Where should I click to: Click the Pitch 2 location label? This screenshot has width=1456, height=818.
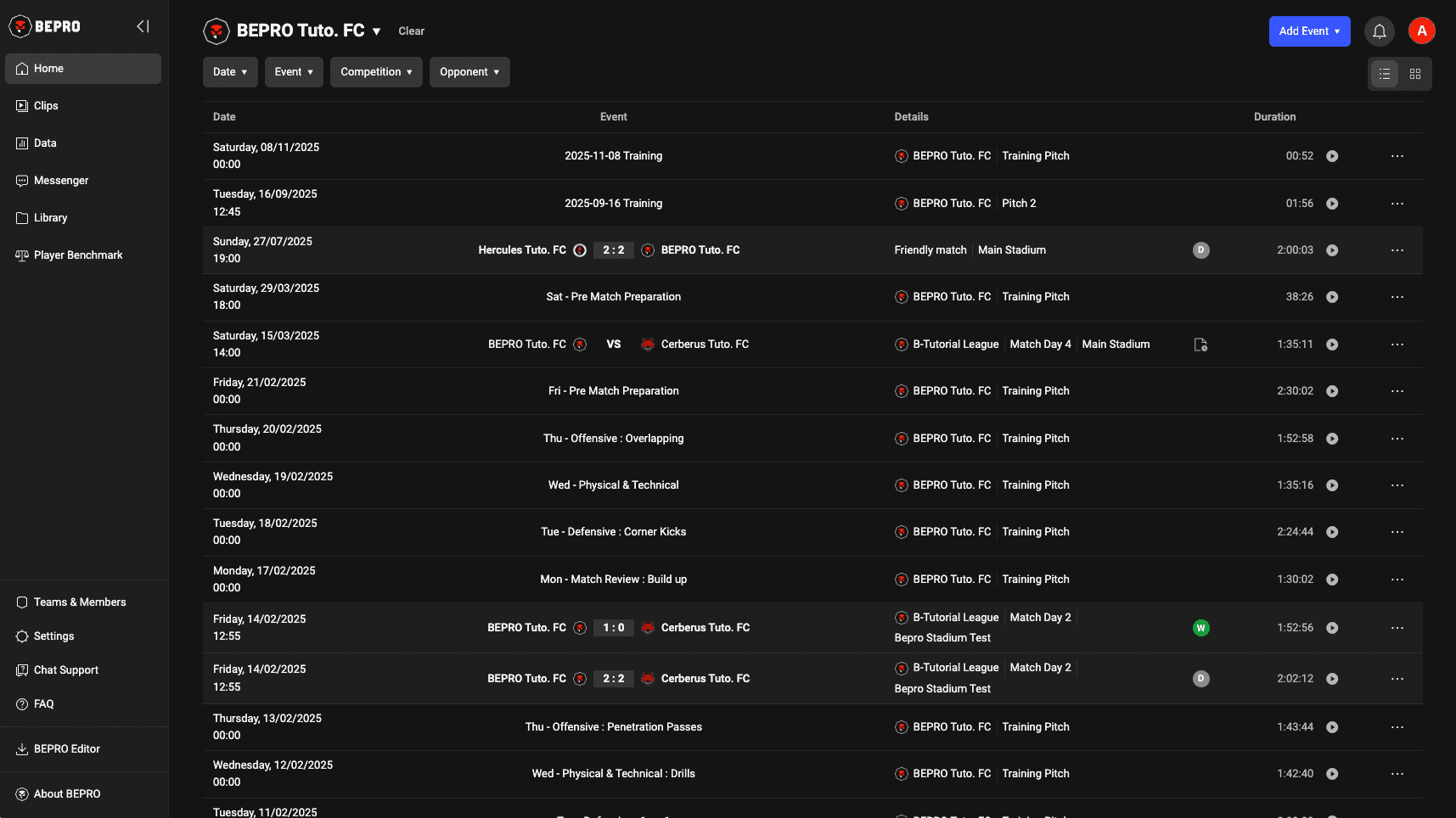(x=1019, y=204)
